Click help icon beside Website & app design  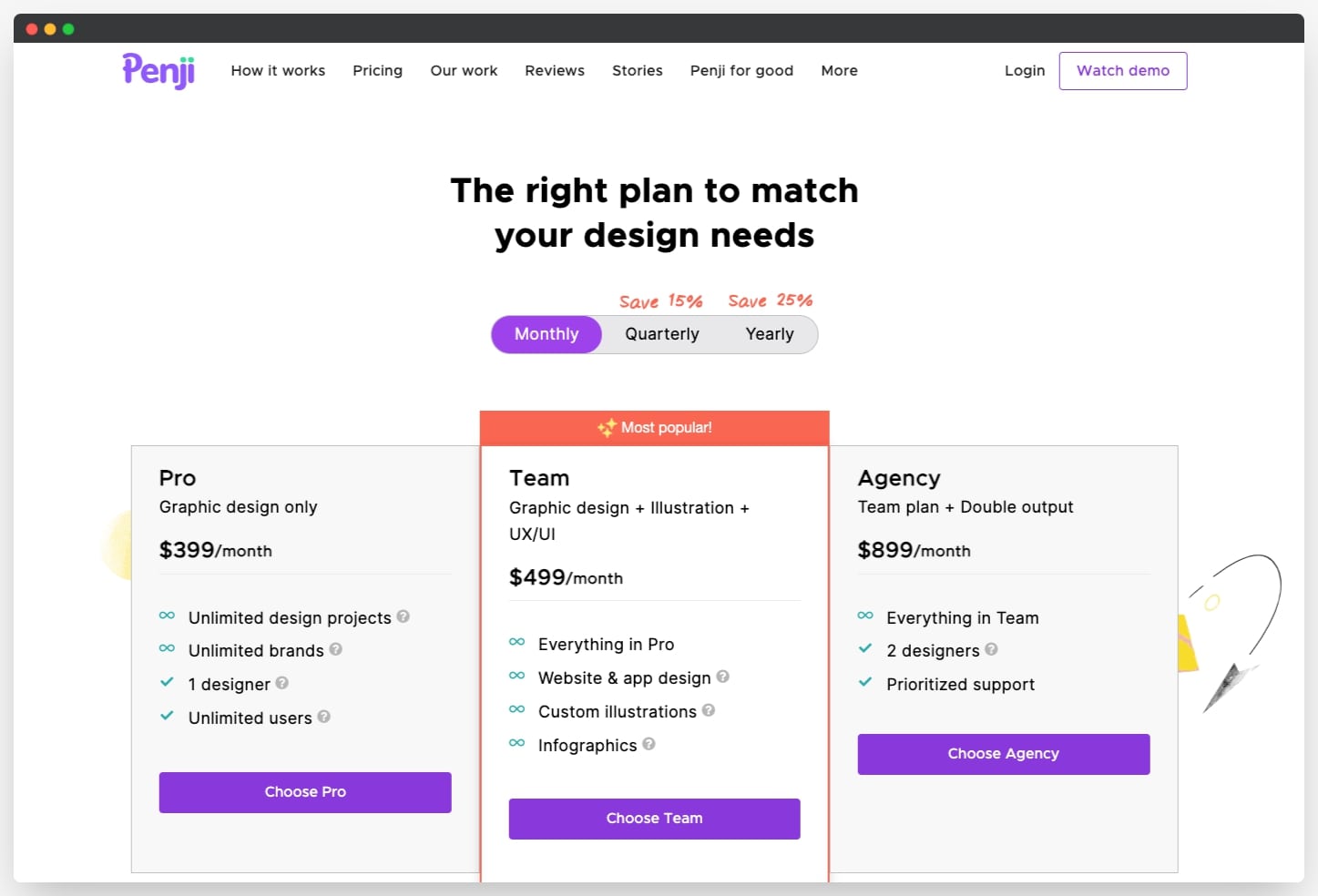coord(722,677)
